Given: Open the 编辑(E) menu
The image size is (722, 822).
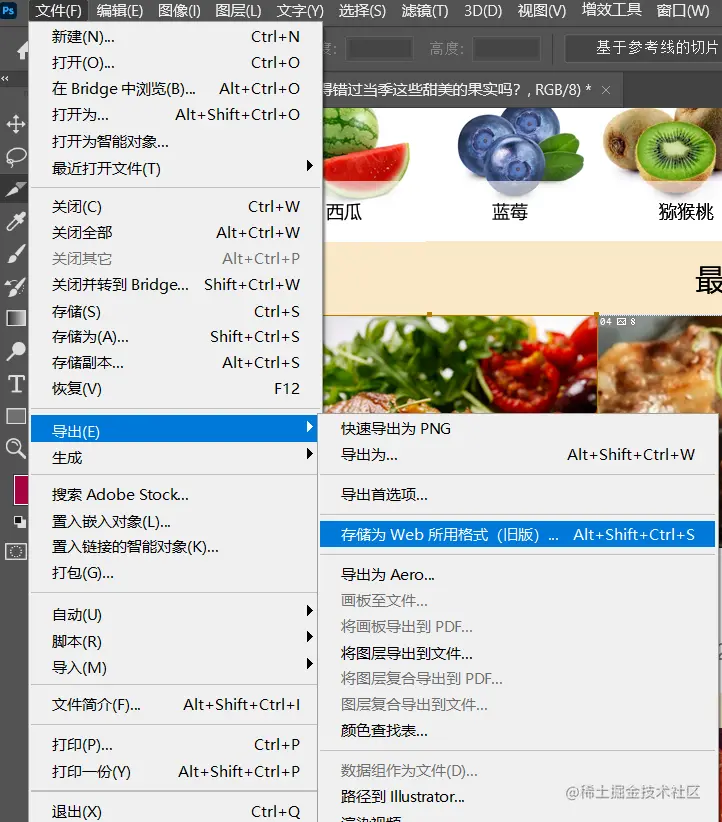Looking at the screenshot, I should (x=120, y=10).
